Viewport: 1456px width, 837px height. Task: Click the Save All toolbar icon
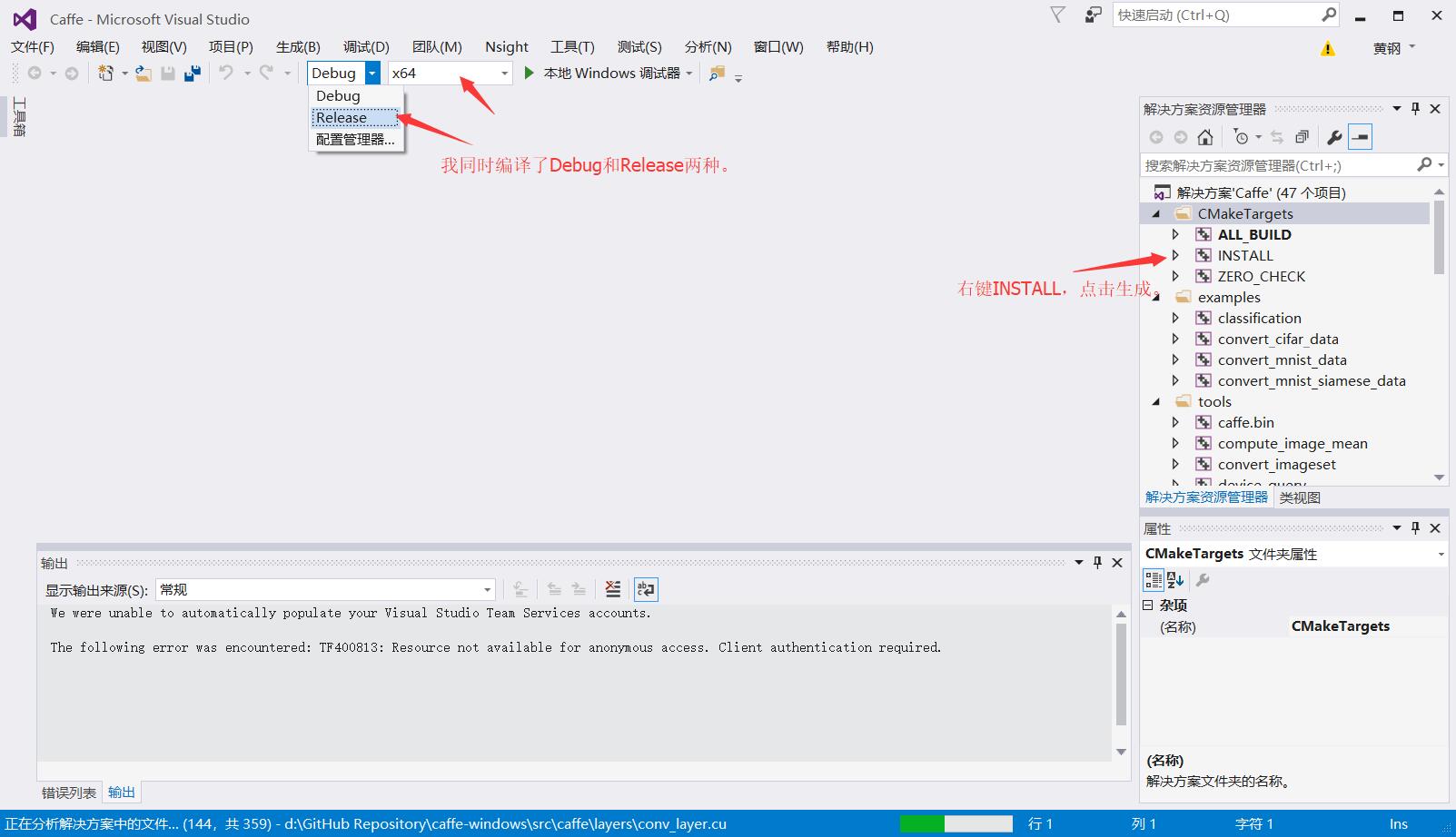point(192,74)
